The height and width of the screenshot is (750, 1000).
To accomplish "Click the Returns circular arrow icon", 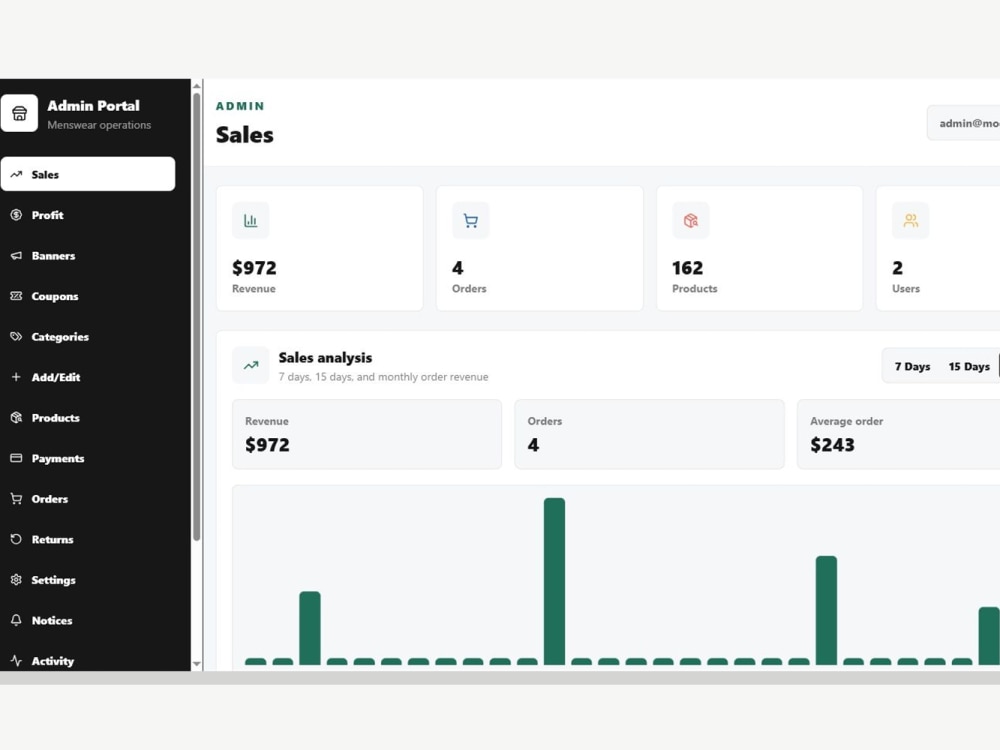I will pyautogui.click(x=17, y=539).
